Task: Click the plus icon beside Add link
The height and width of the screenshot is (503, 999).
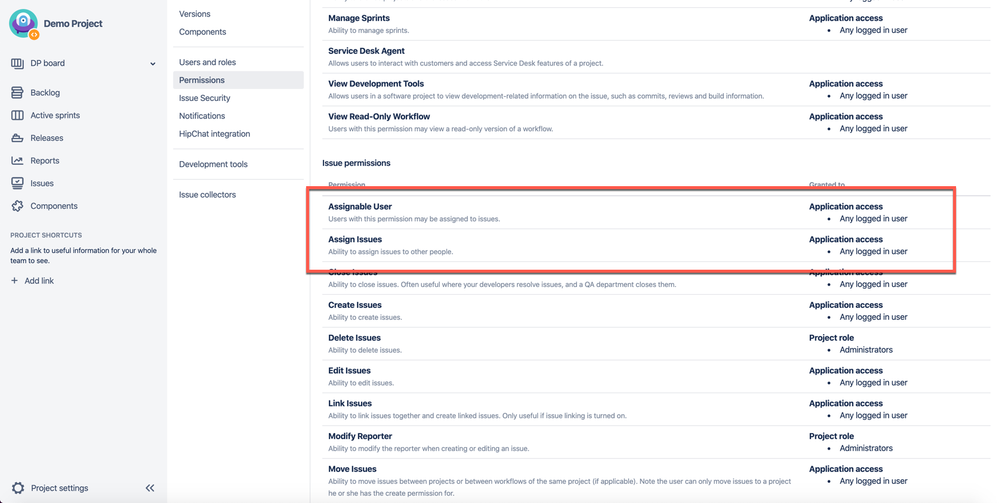Action: coord(15,281)
